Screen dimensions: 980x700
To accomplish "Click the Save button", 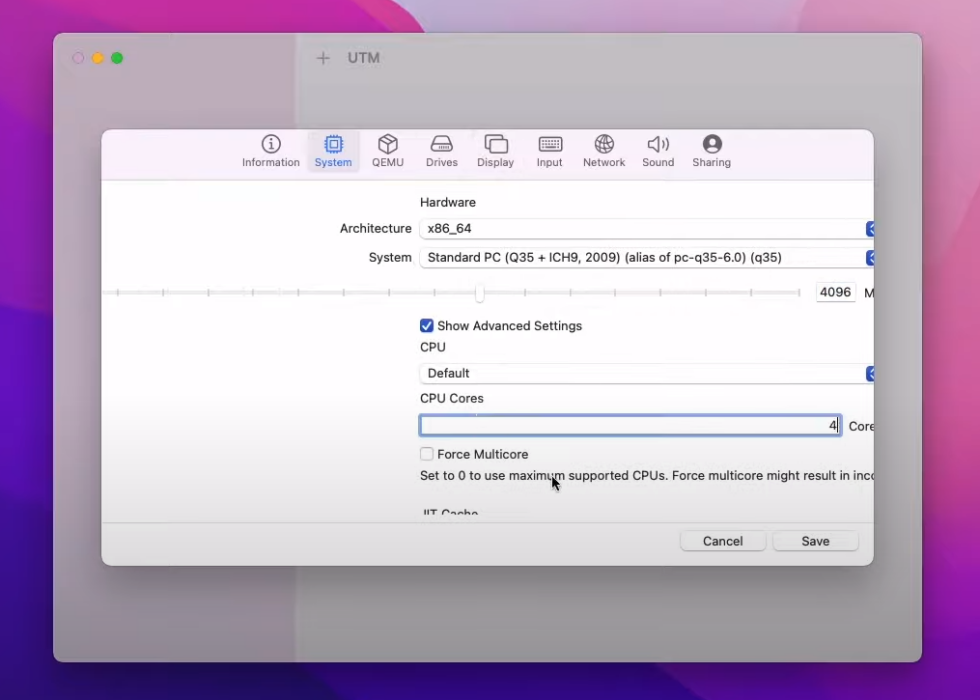I will 815,541.
